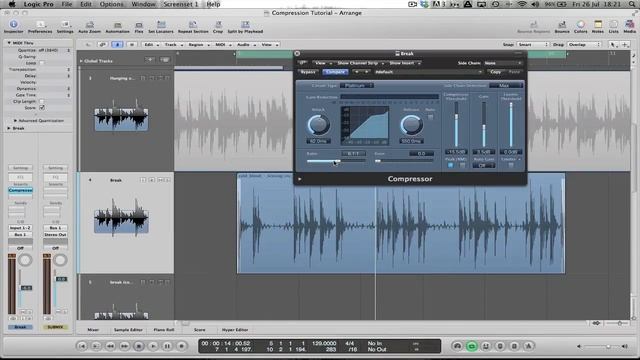Click the Repeat Section toolbar icon

click(193, 27)
